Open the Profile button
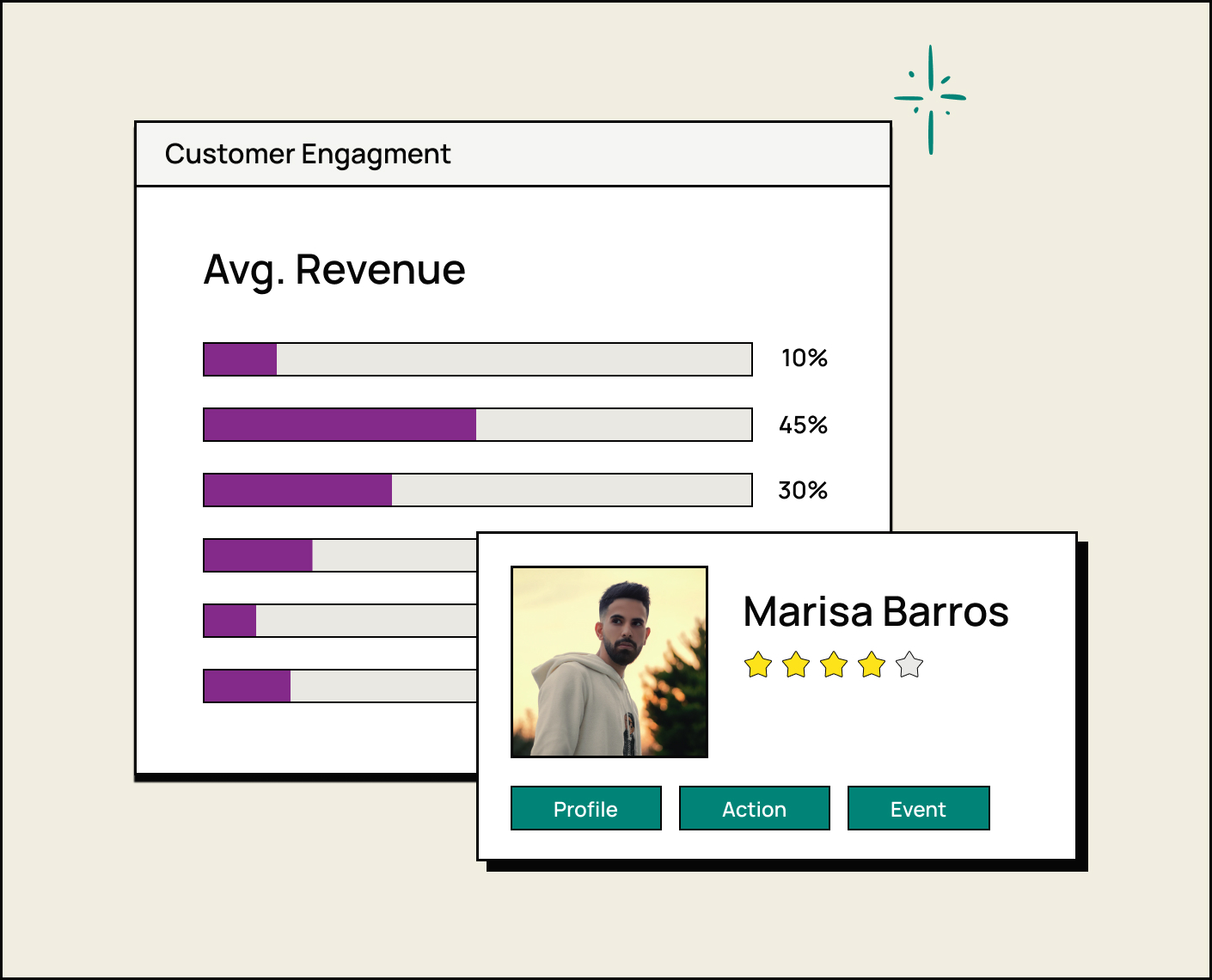1212x980 pixels. point(585,808)
